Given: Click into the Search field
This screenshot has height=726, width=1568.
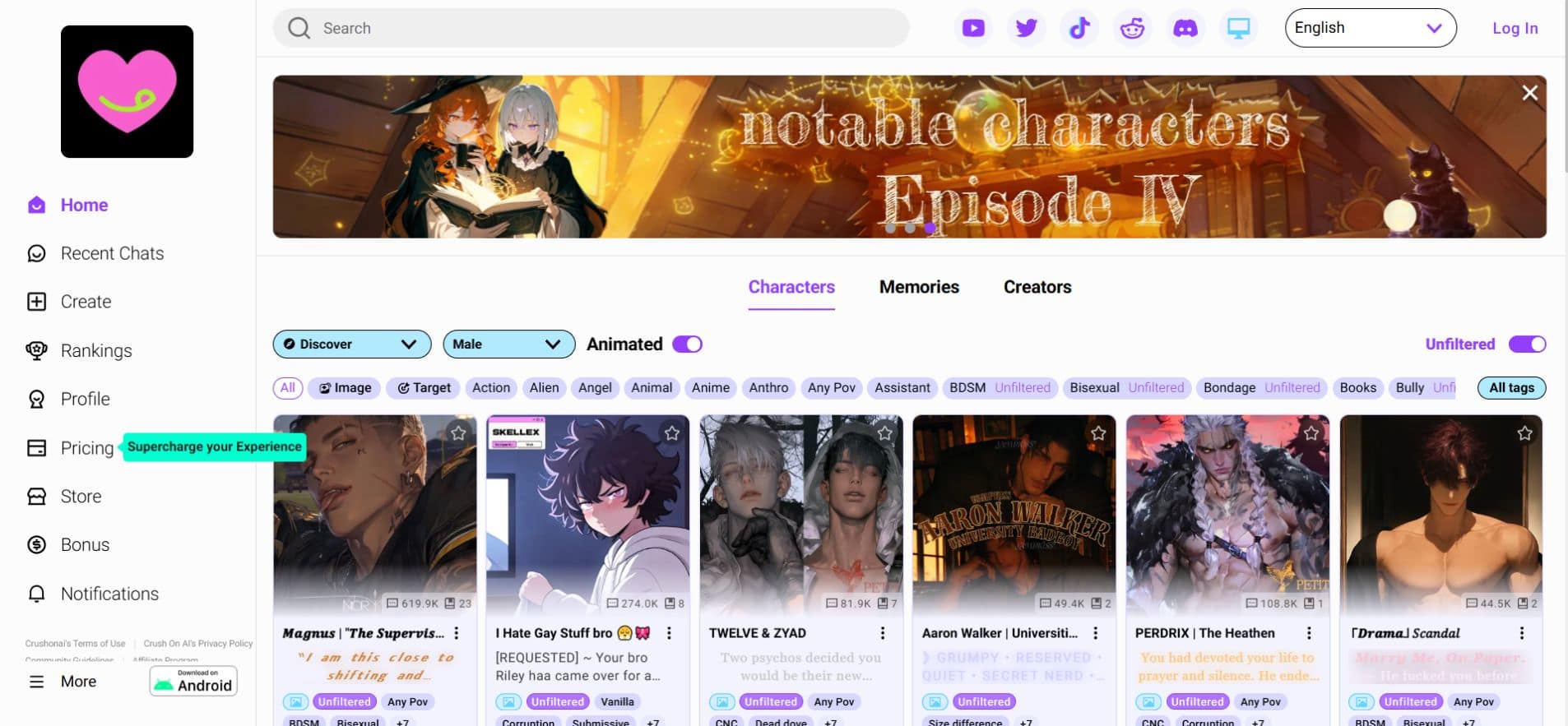Looking at the screenshot, I should click(592, 28).
